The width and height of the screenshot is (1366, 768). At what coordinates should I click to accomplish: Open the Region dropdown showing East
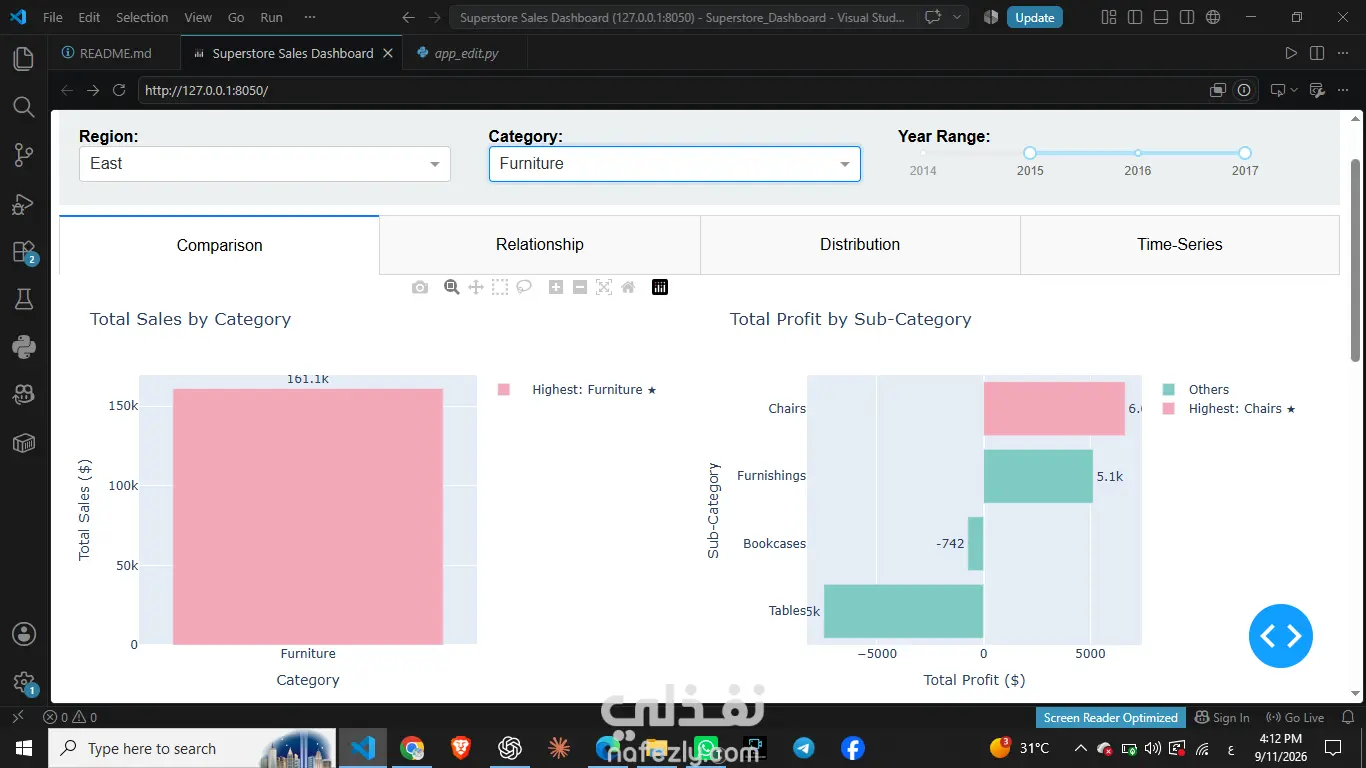(x=265, y=164)
